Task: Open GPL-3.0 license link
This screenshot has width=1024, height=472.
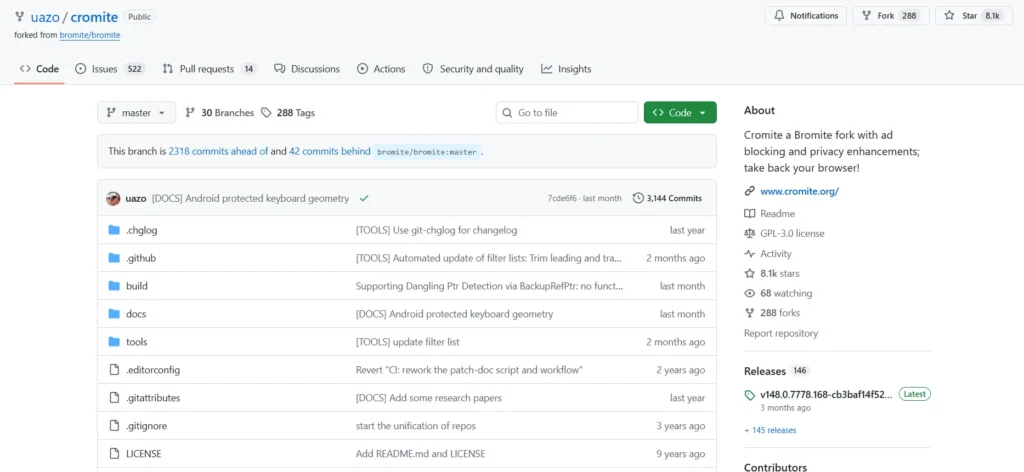Action: click(792, 233)
